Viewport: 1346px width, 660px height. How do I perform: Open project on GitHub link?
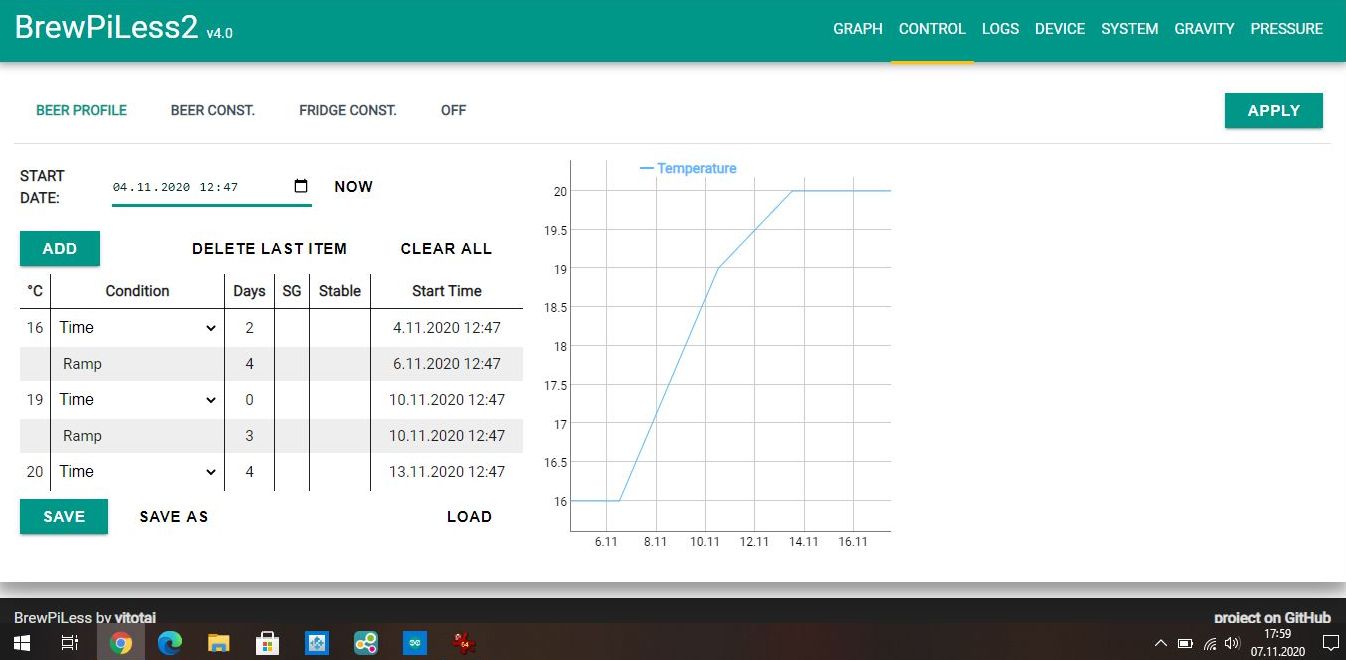[x=1272, y=617]
